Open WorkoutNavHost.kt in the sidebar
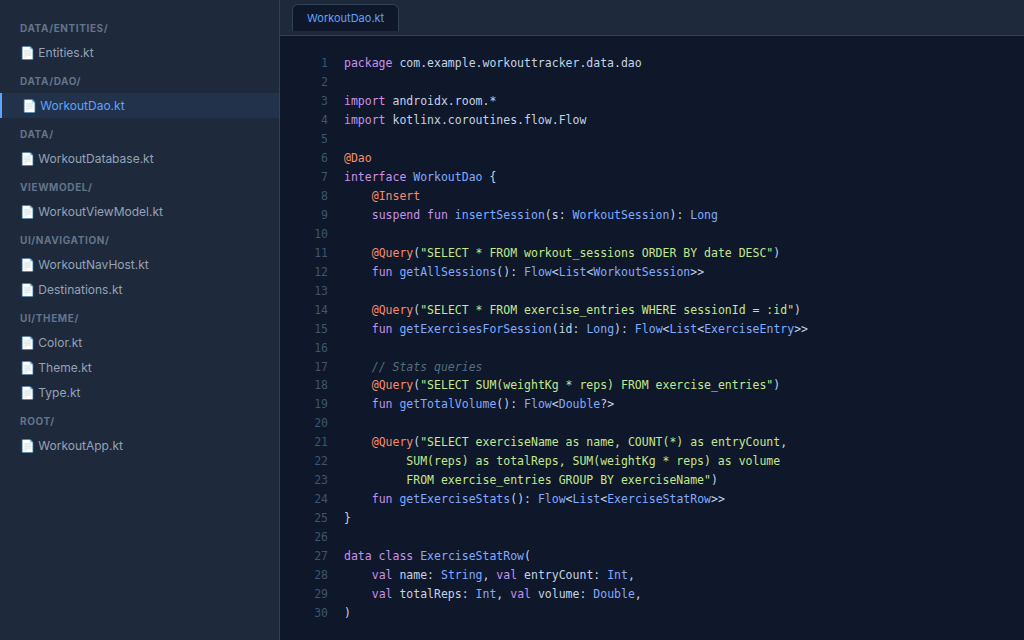This screenshot has width=1024, height=640. click(140, 264)
